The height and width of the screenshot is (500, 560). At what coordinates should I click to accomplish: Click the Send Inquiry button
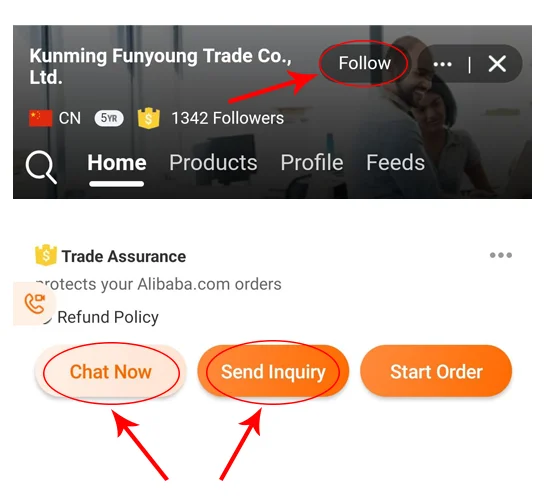coord(273,371)
